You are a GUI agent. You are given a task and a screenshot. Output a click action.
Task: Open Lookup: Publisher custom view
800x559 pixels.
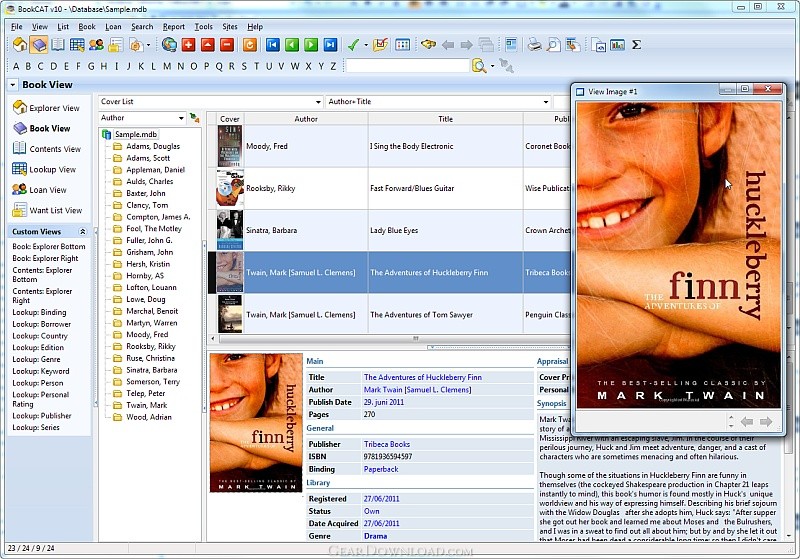42,416
